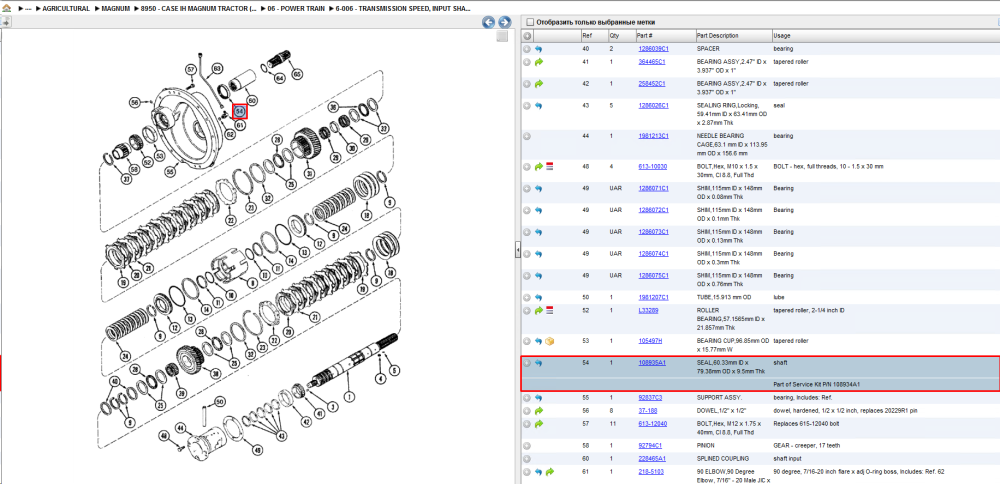Image resolution: width=1000 pixels, height=484 pixels.
Task: Sort by the Ref column header
Action: click(587, 36)
